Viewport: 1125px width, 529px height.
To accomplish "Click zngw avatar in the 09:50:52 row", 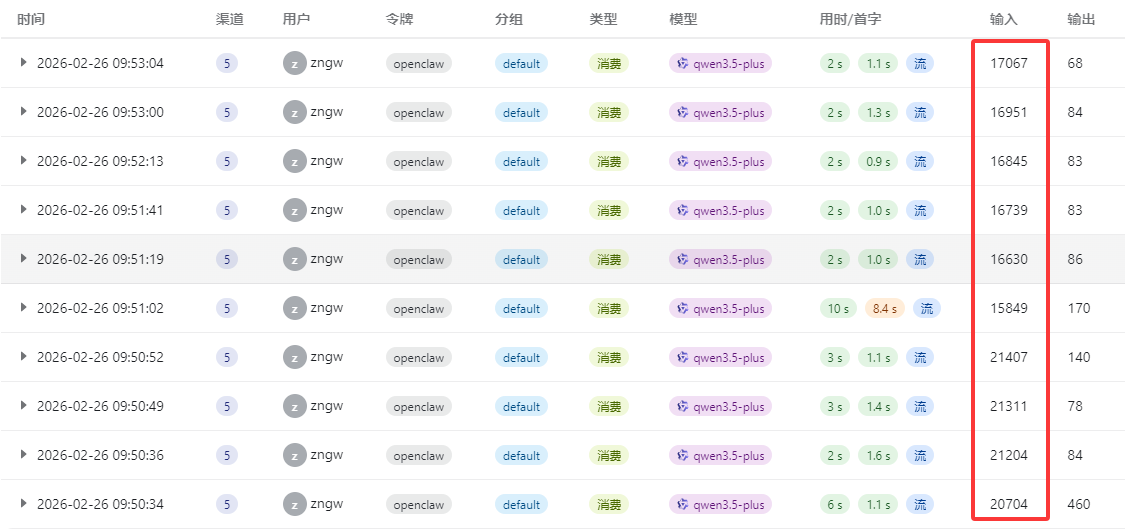I will click(x=294, y=357).
